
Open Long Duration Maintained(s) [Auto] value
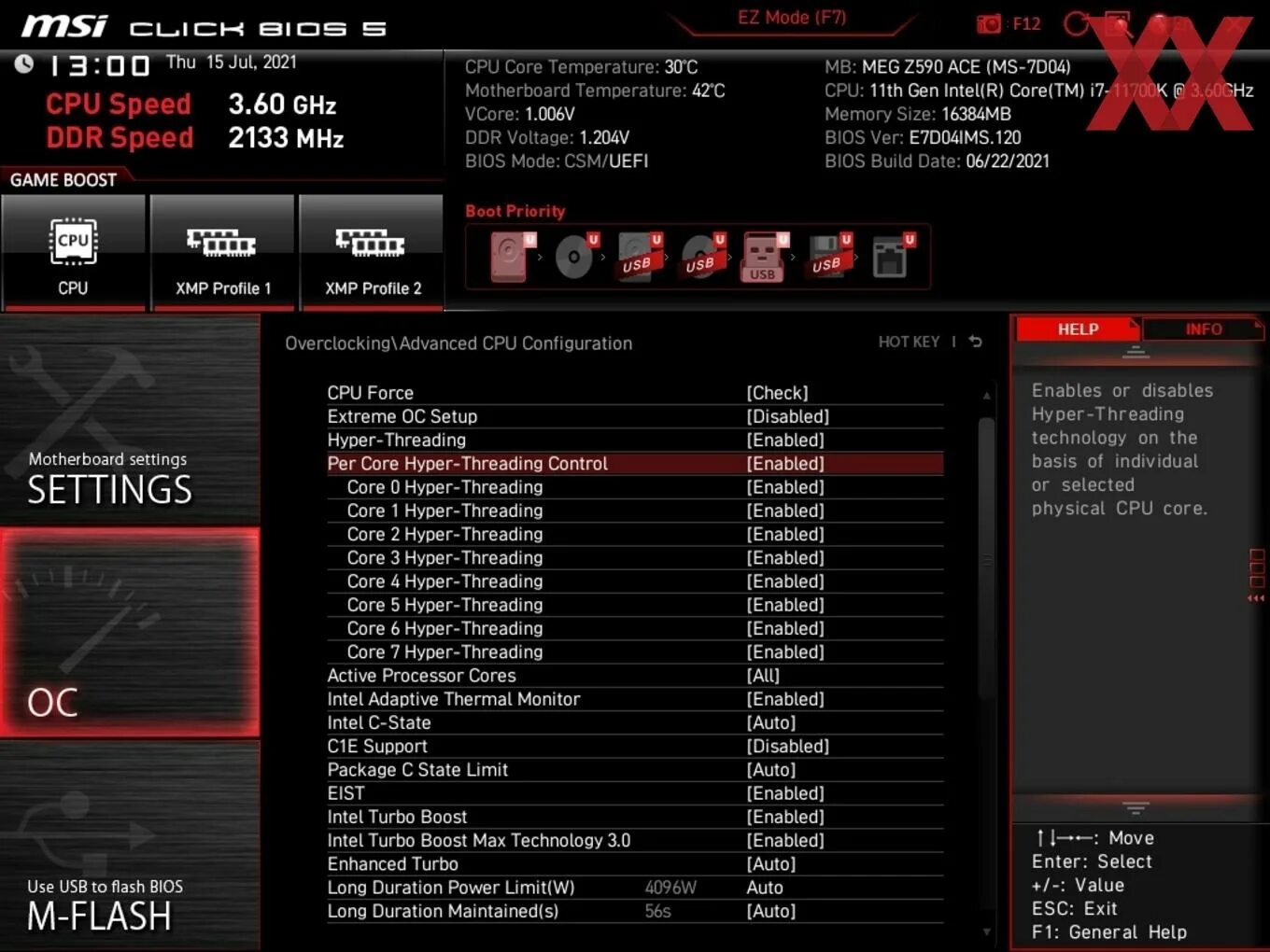click(x=770, y=911)
